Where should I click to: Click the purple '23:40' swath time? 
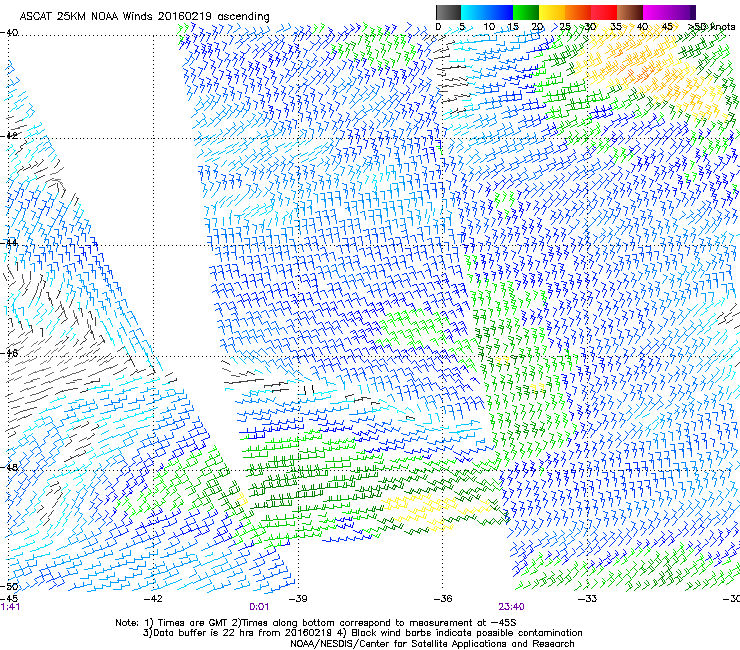(x=512, y=607)
